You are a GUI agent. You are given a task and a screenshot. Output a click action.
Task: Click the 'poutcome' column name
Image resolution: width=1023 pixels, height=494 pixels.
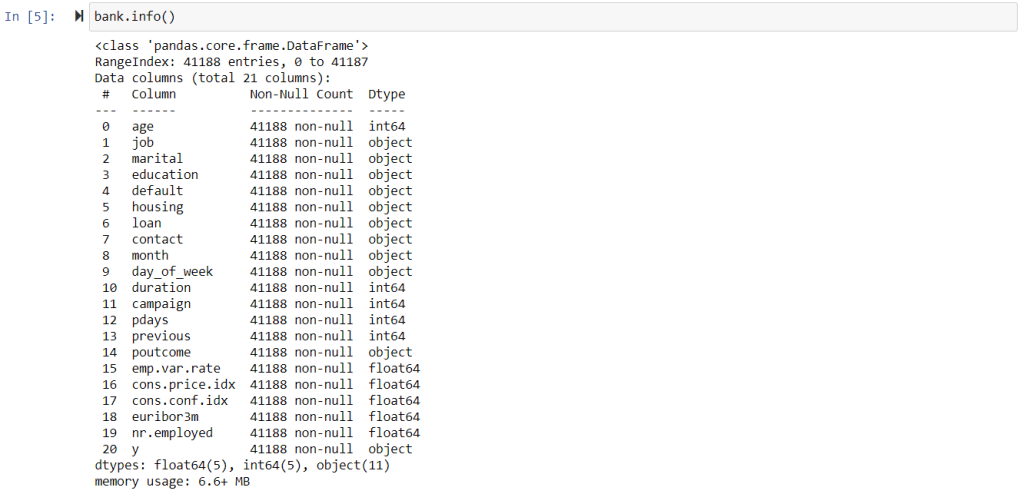[161, 352]
